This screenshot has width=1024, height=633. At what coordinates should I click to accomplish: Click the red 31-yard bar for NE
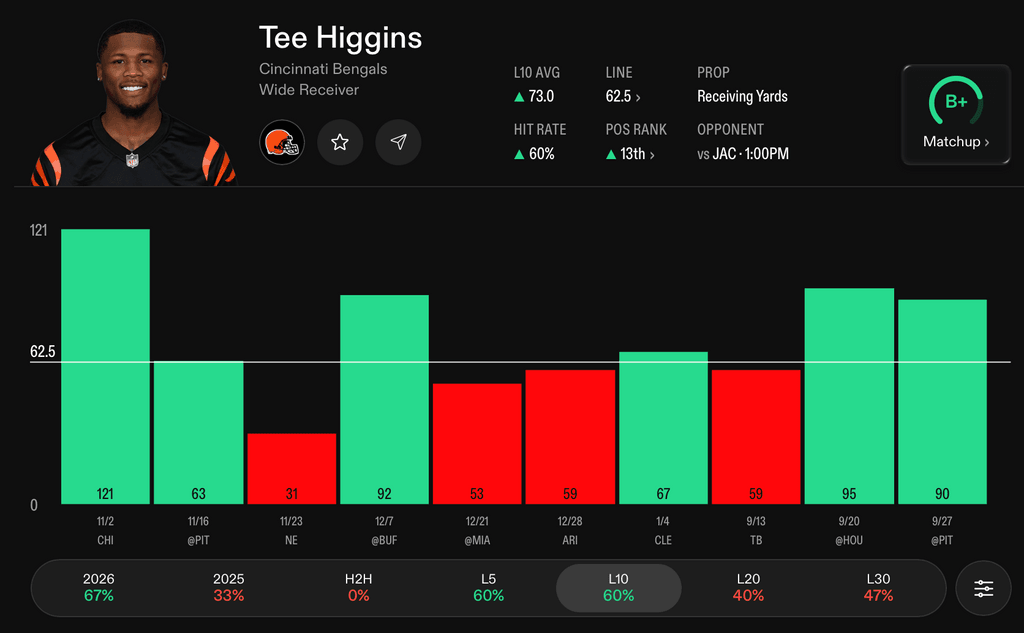[x=291, y=468]
